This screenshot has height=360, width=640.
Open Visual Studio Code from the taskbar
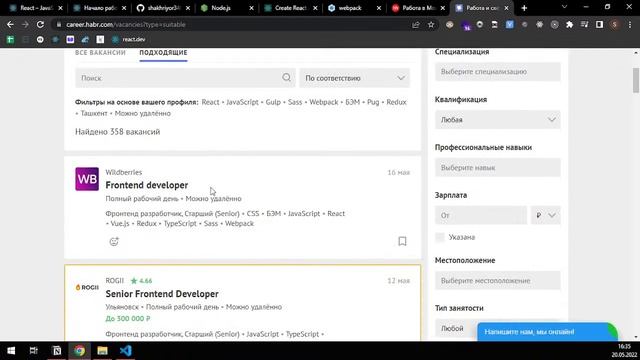(126, 351)
